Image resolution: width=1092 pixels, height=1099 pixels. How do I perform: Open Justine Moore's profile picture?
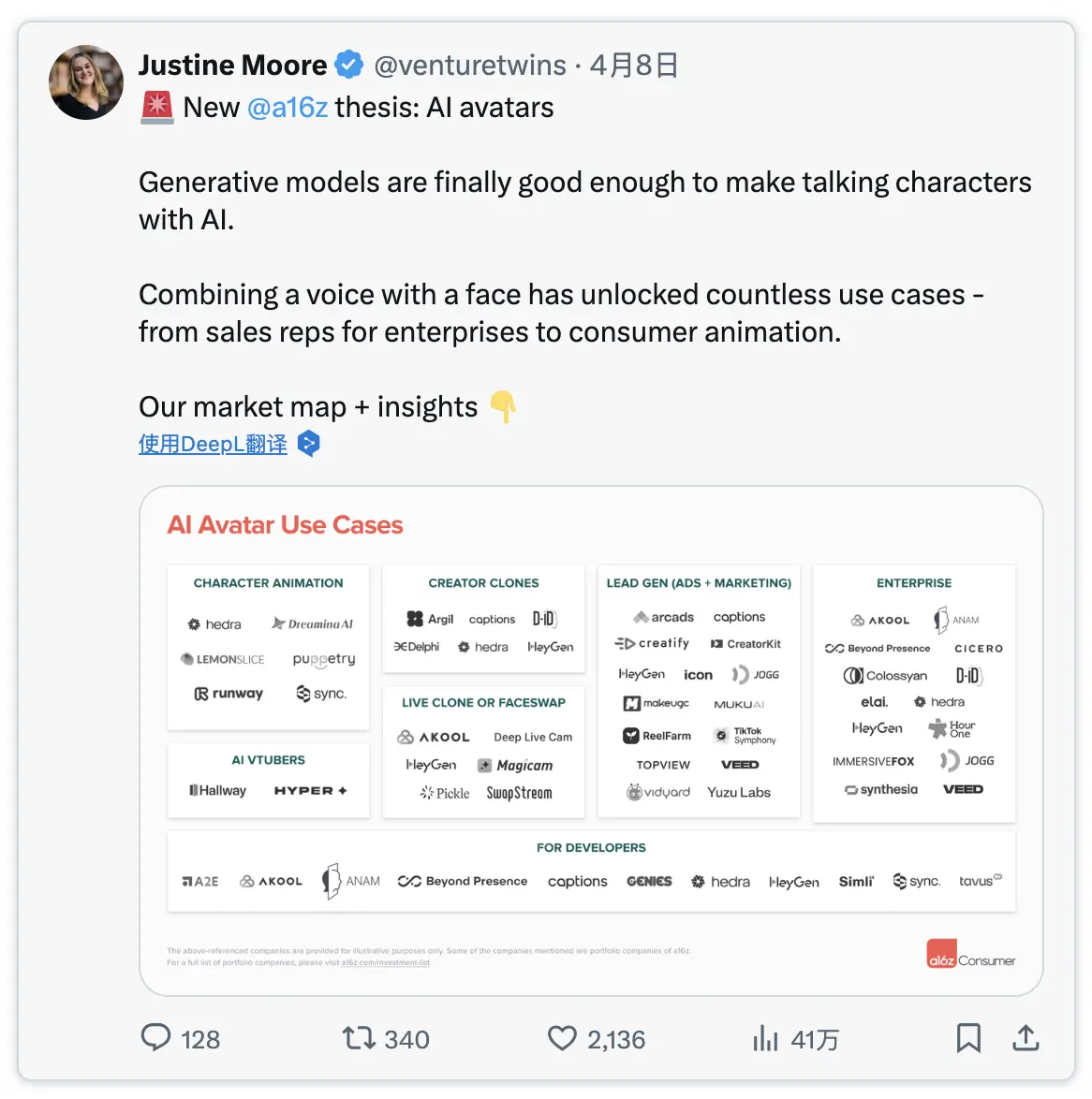[x=86, y=82]
